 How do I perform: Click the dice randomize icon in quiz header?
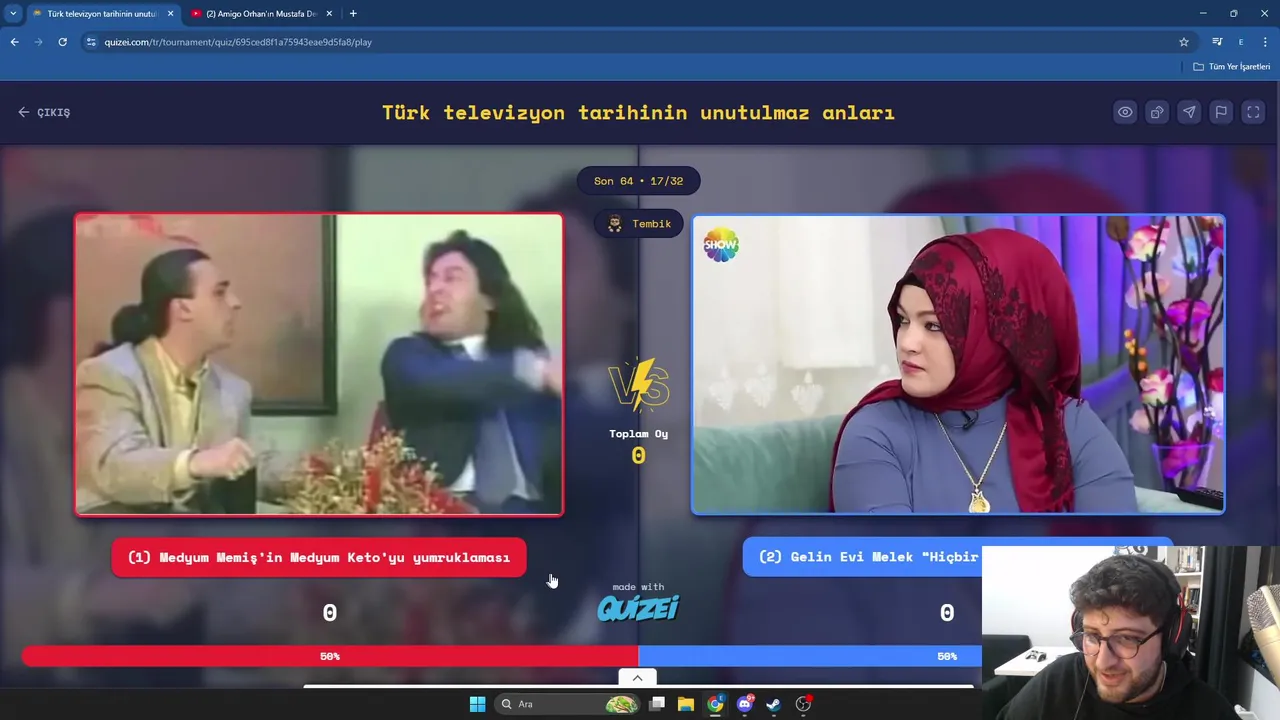point(1157,112)
